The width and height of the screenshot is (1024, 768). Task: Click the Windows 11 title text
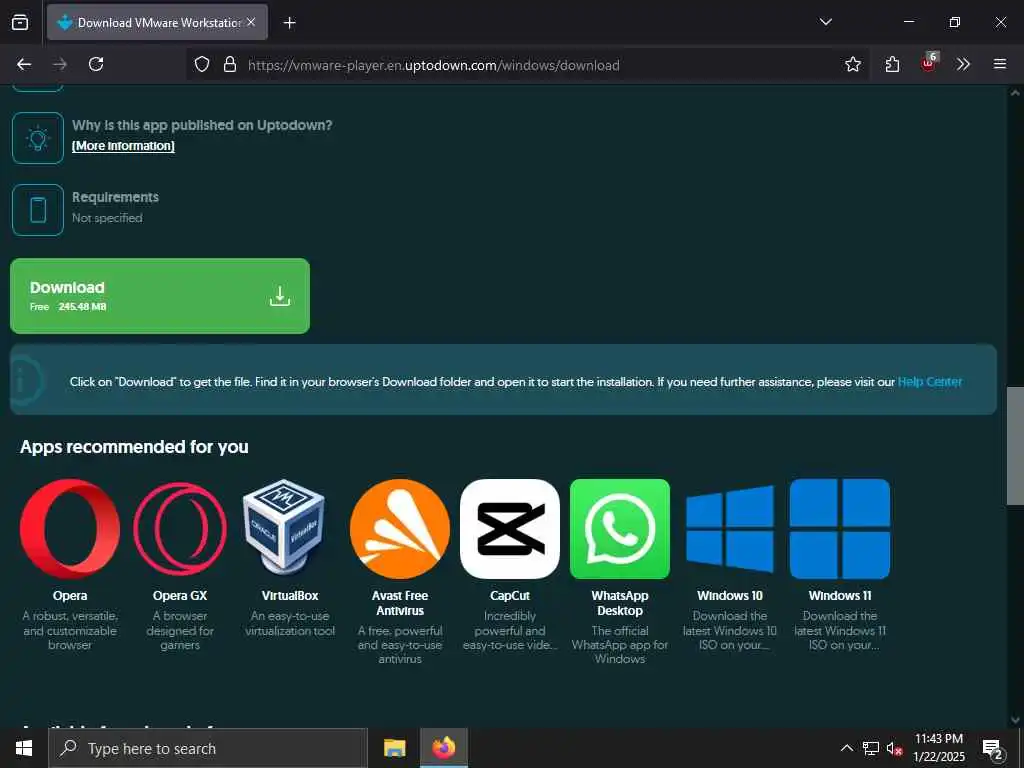tap(840, 596)
